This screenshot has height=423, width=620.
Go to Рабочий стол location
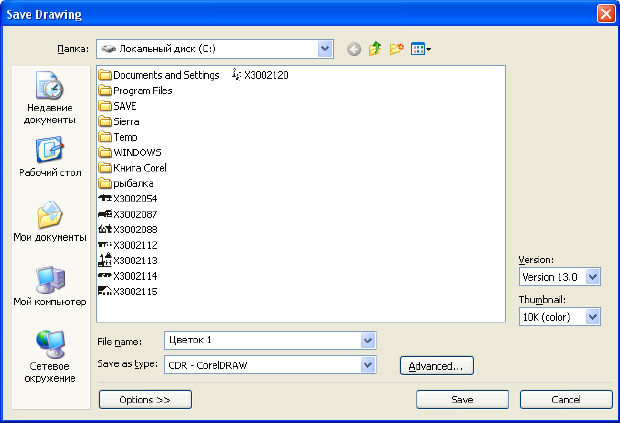pyautogui.click(x=49, y=158)
